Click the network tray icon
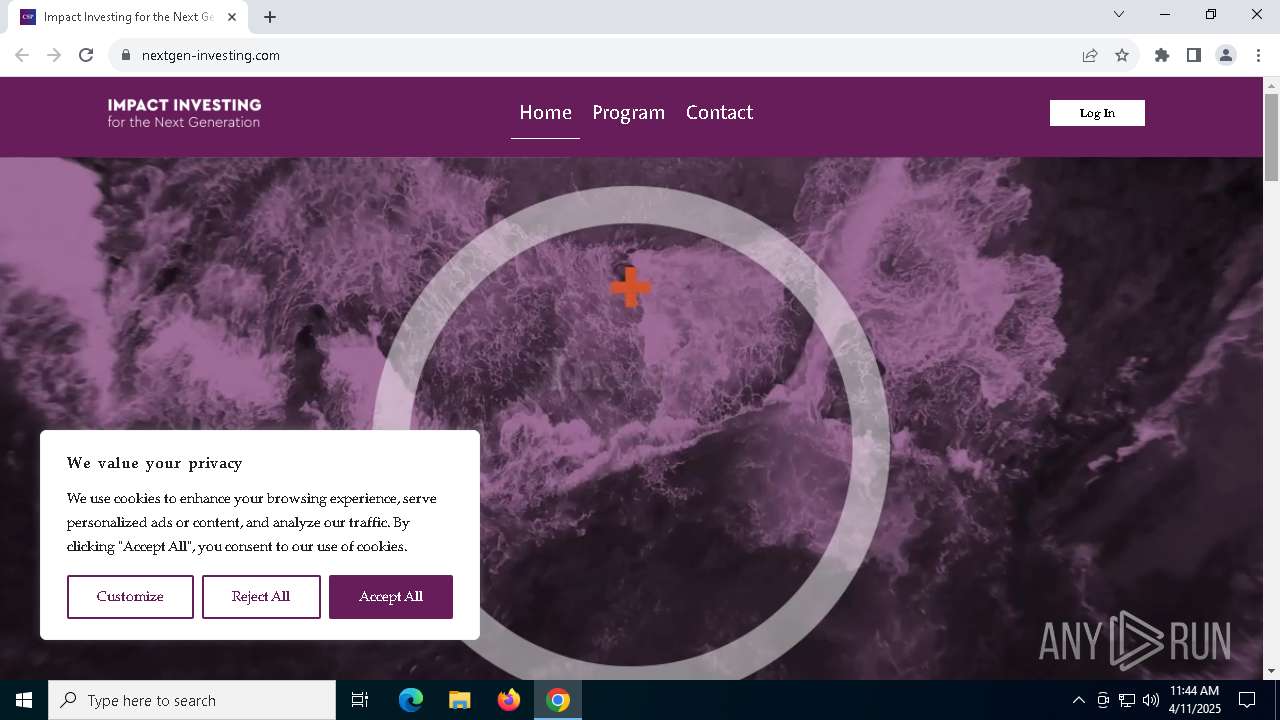 click(x=1127, y=700)
